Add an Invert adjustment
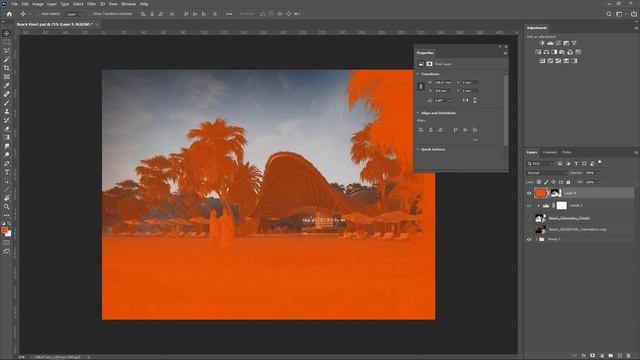This screenshot has height=360, width=640. (542, 61)
